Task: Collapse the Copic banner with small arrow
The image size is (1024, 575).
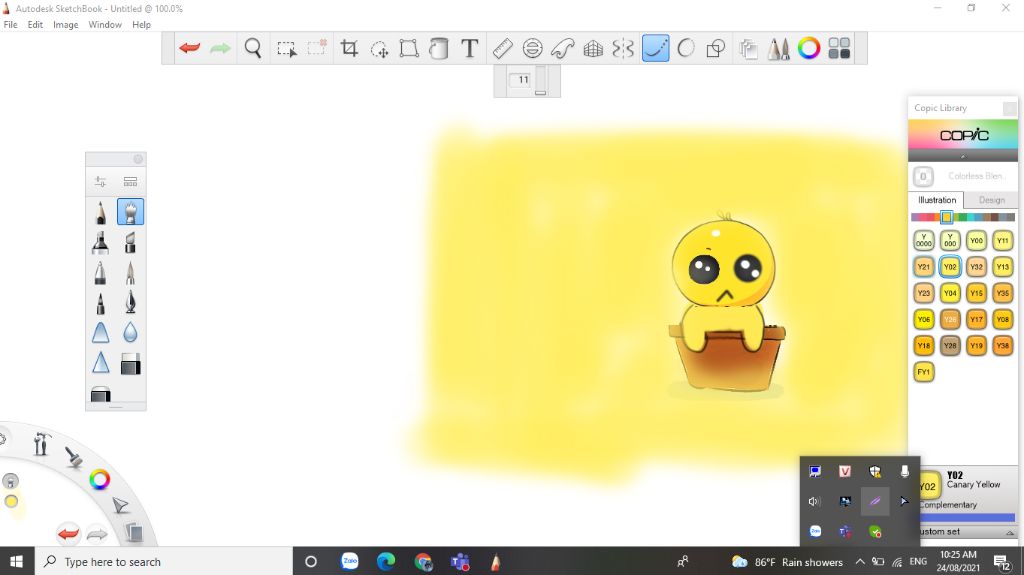Action: coord(963,156)
